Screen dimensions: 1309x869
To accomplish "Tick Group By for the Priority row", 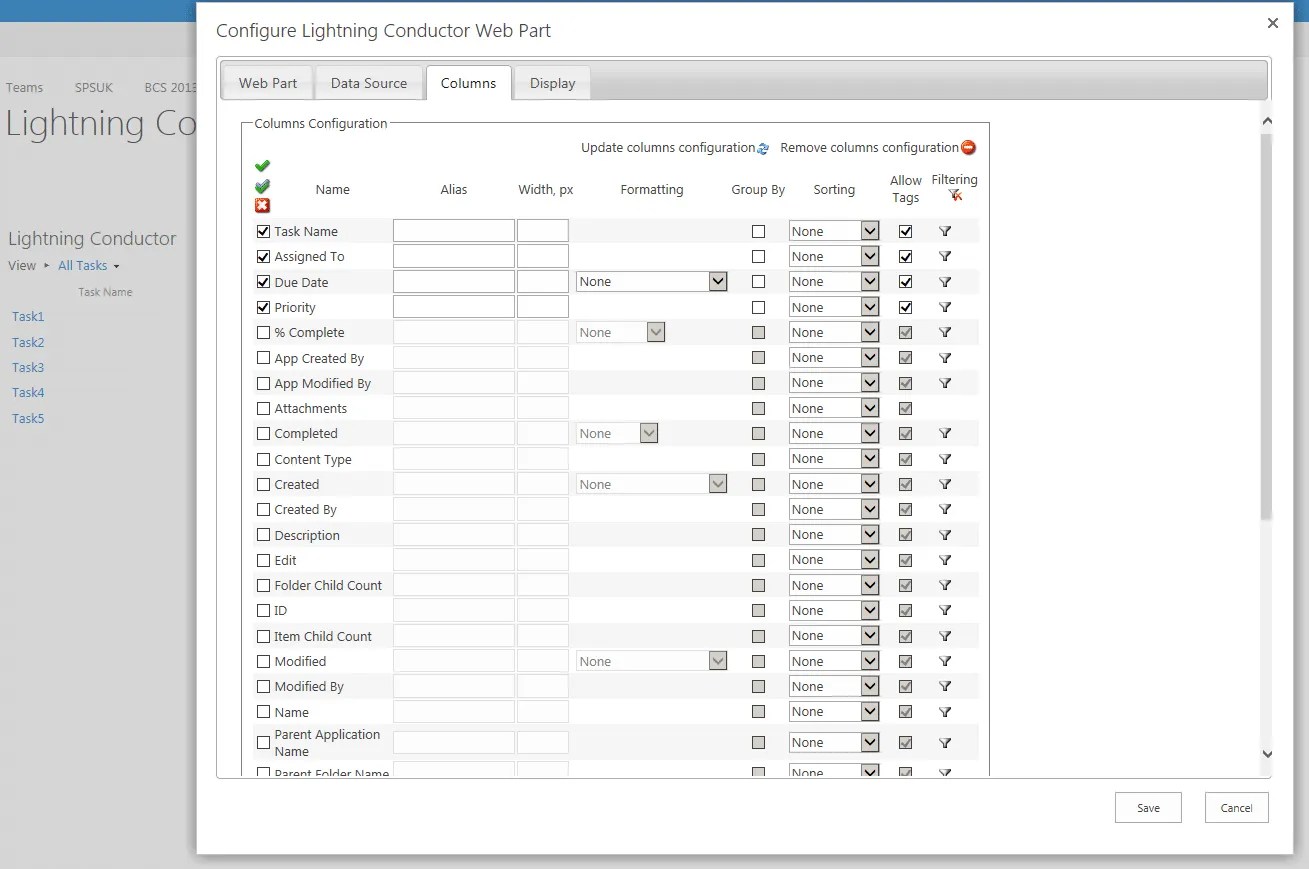I will pos(758,307).
